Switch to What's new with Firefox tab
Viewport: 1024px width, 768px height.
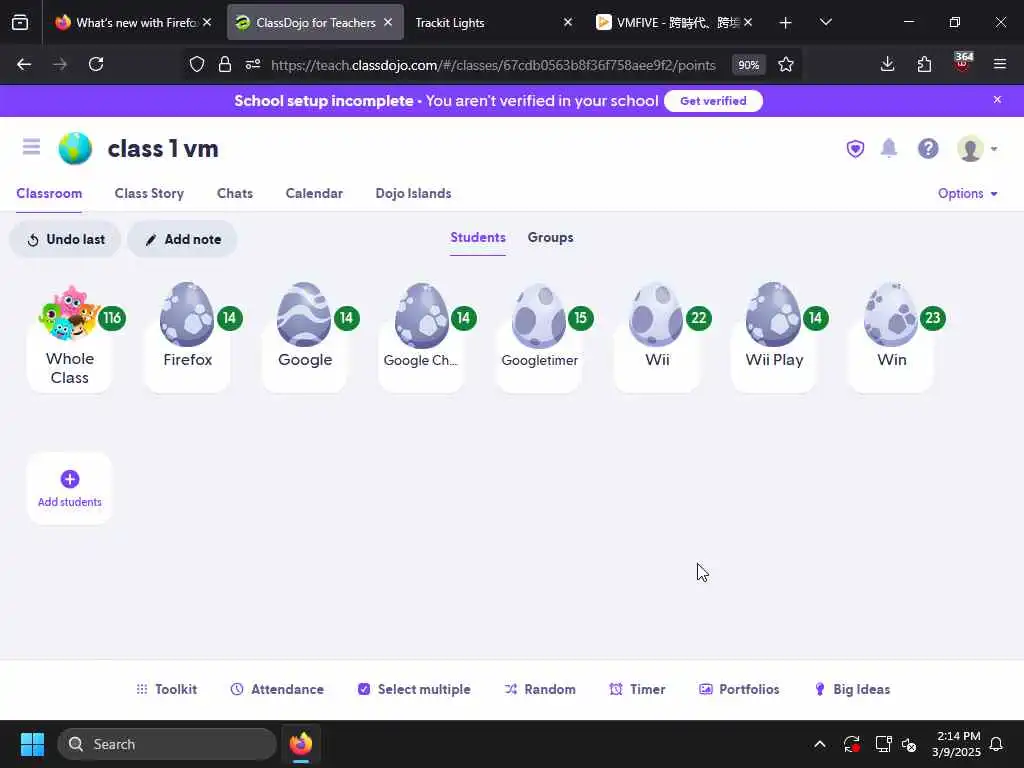click(x=133, y=23)
